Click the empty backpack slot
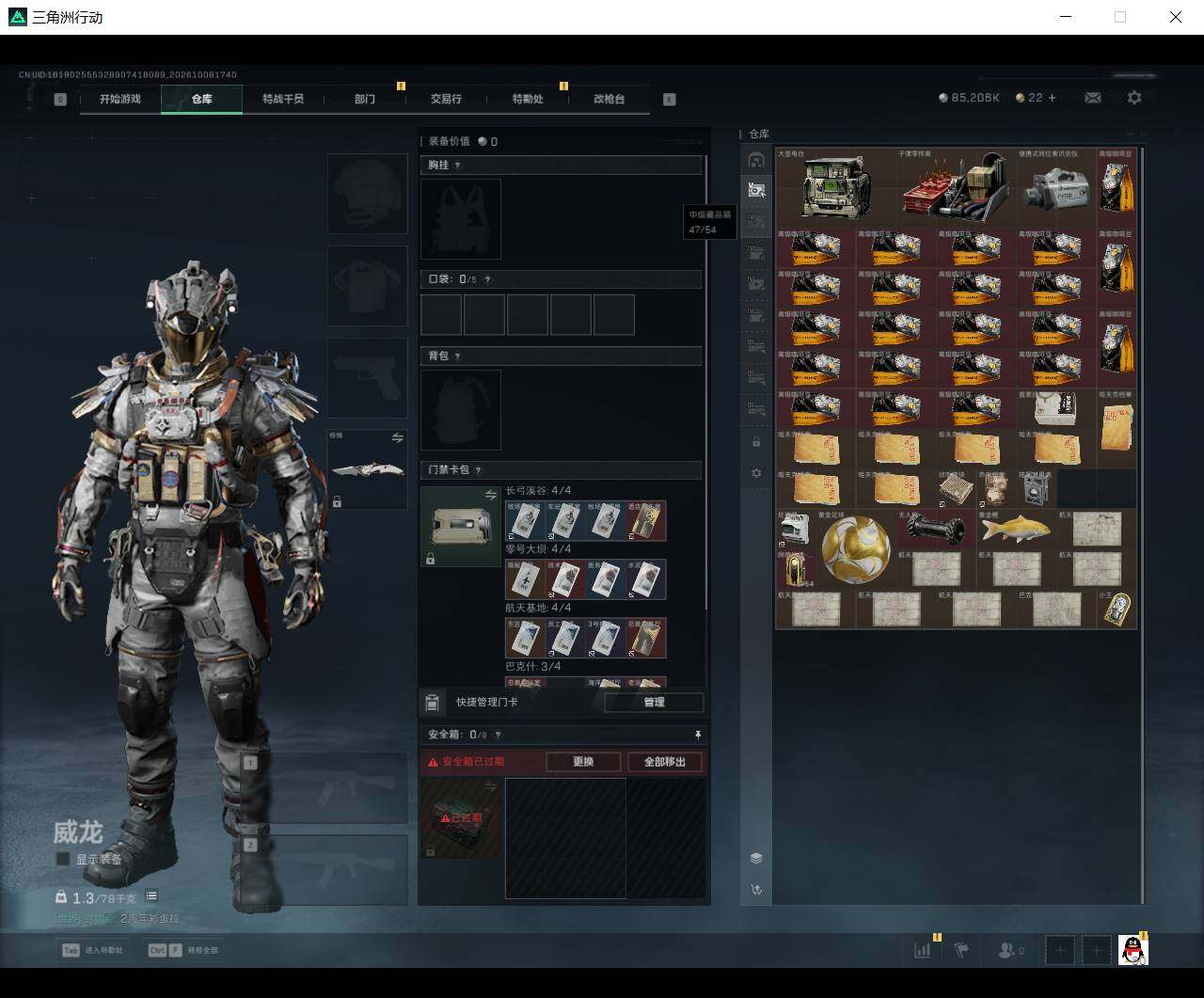1204x998 pixels. (461, 409)
